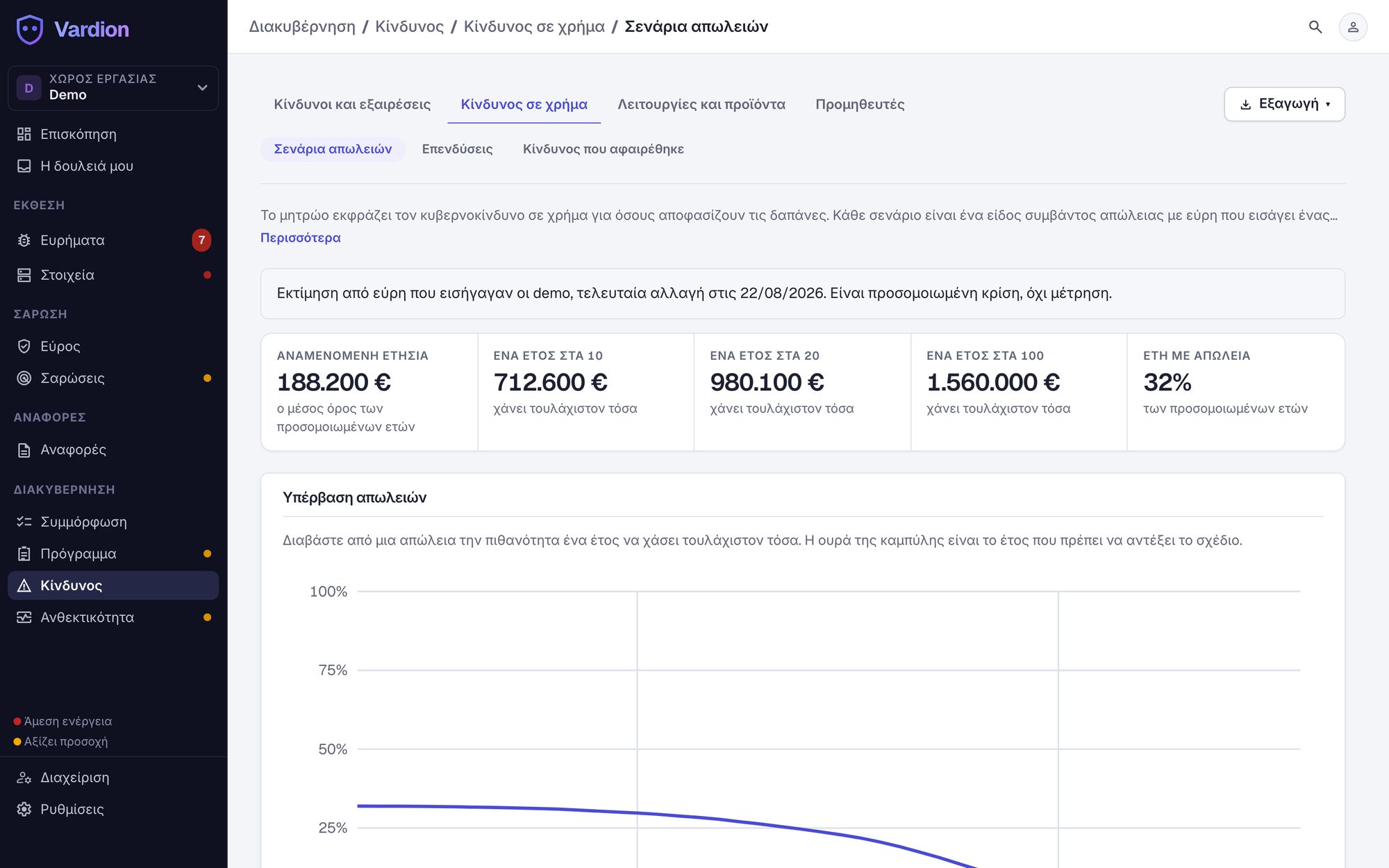Click the Υπέρβαση απωλειών chart heading
Image resolution: width=1389 pixels, height=868 pixels.
click(355, 497)
